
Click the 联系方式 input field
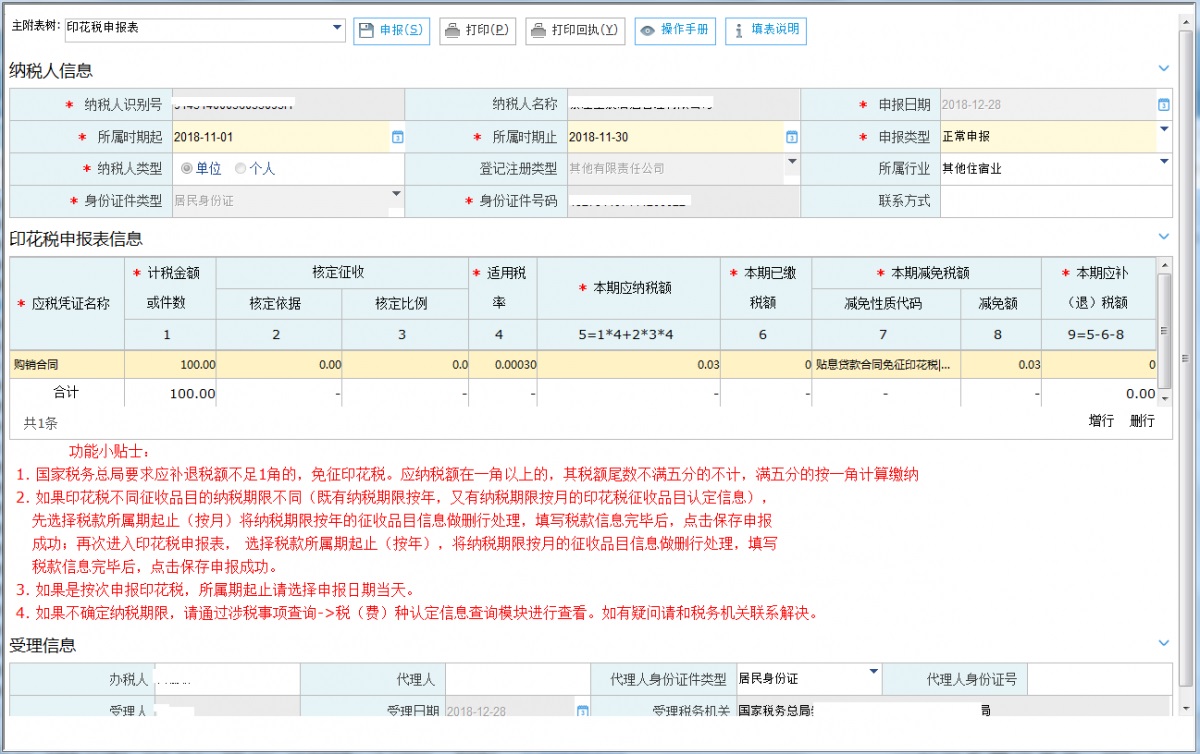[x=1056, y=201]
